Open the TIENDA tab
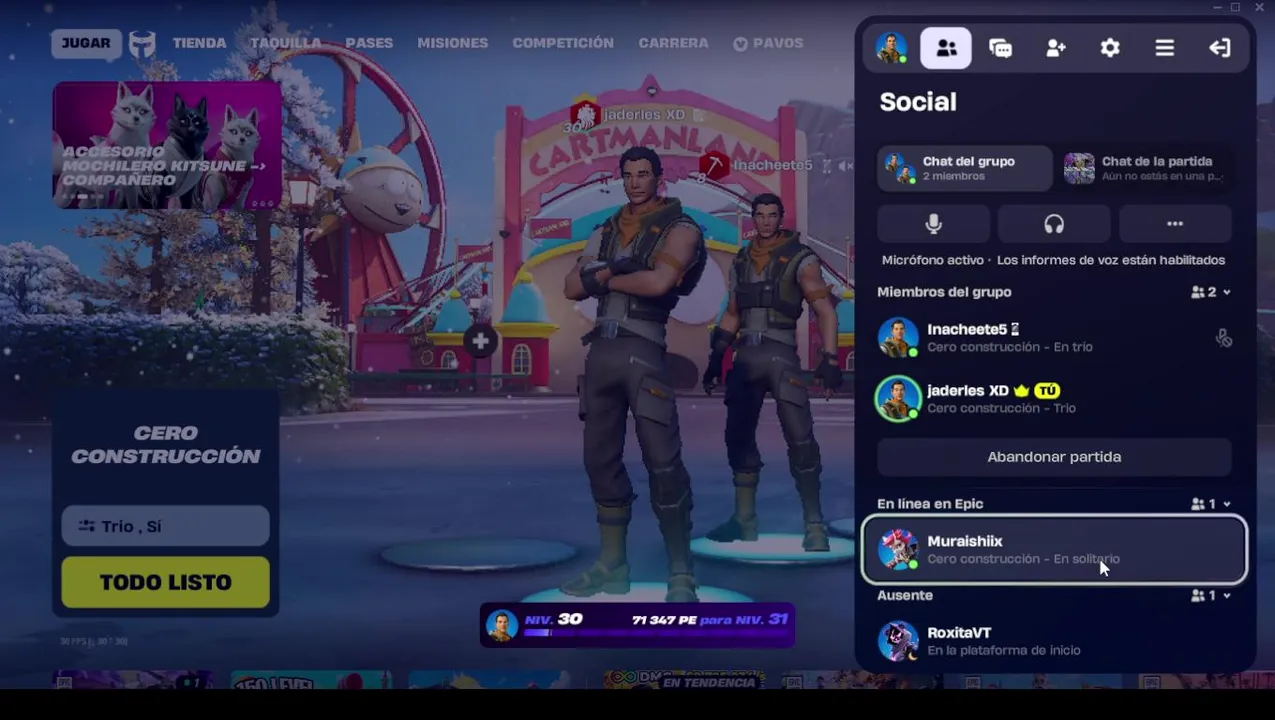The width and height of the screenshot is (1275, 720). click(199, 43)
